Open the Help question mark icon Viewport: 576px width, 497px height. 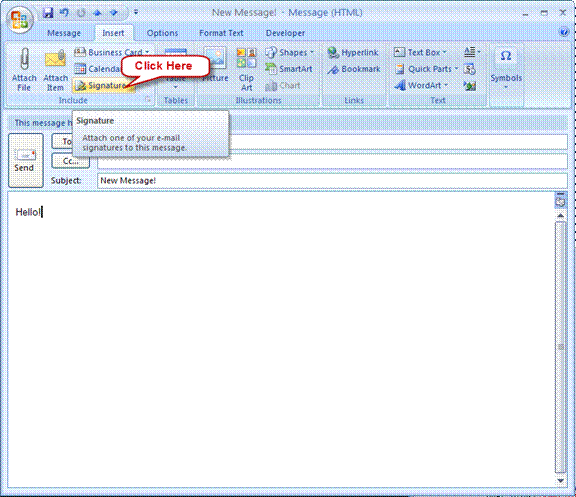tap(564, 32)
